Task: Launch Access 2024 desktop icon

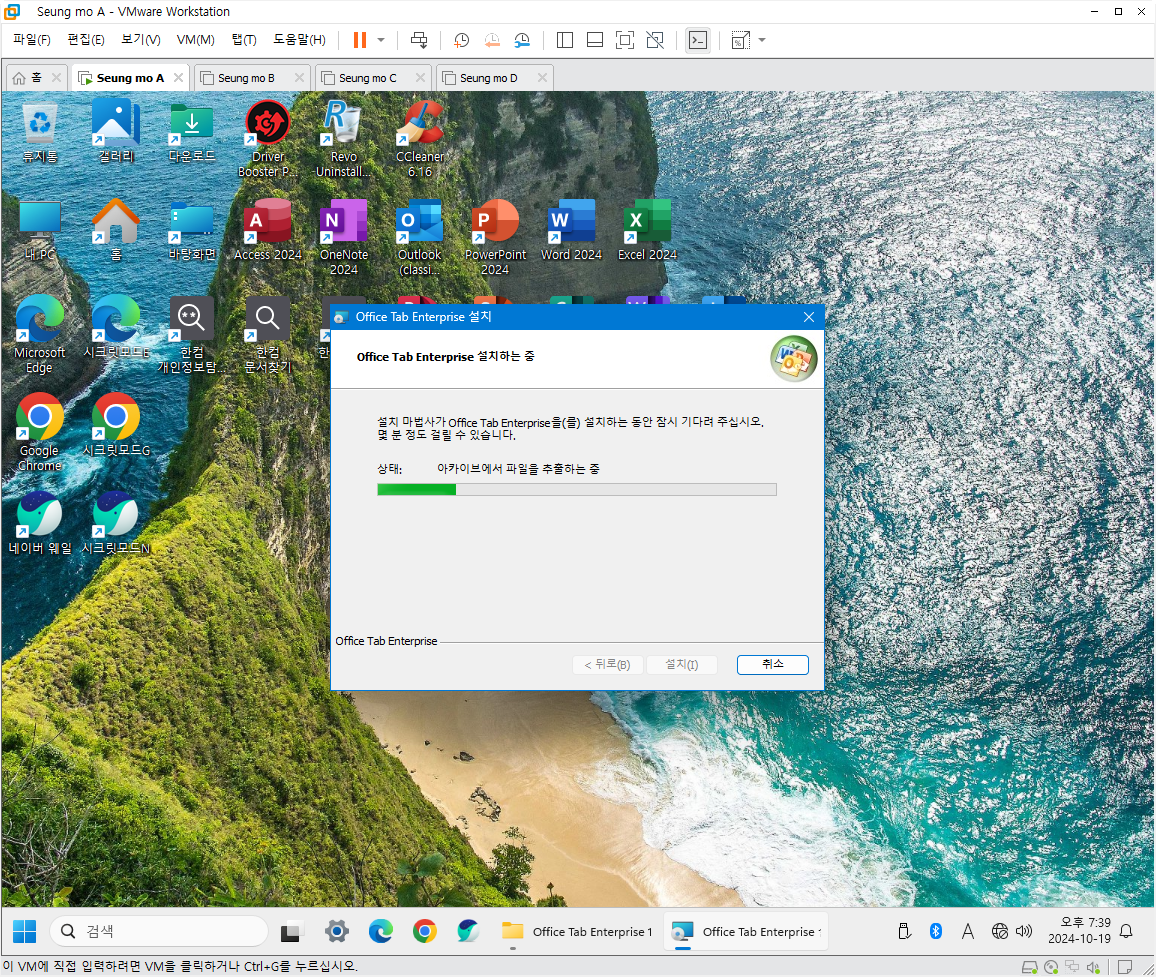Action: pyautogui.click(x=268, y=231)
